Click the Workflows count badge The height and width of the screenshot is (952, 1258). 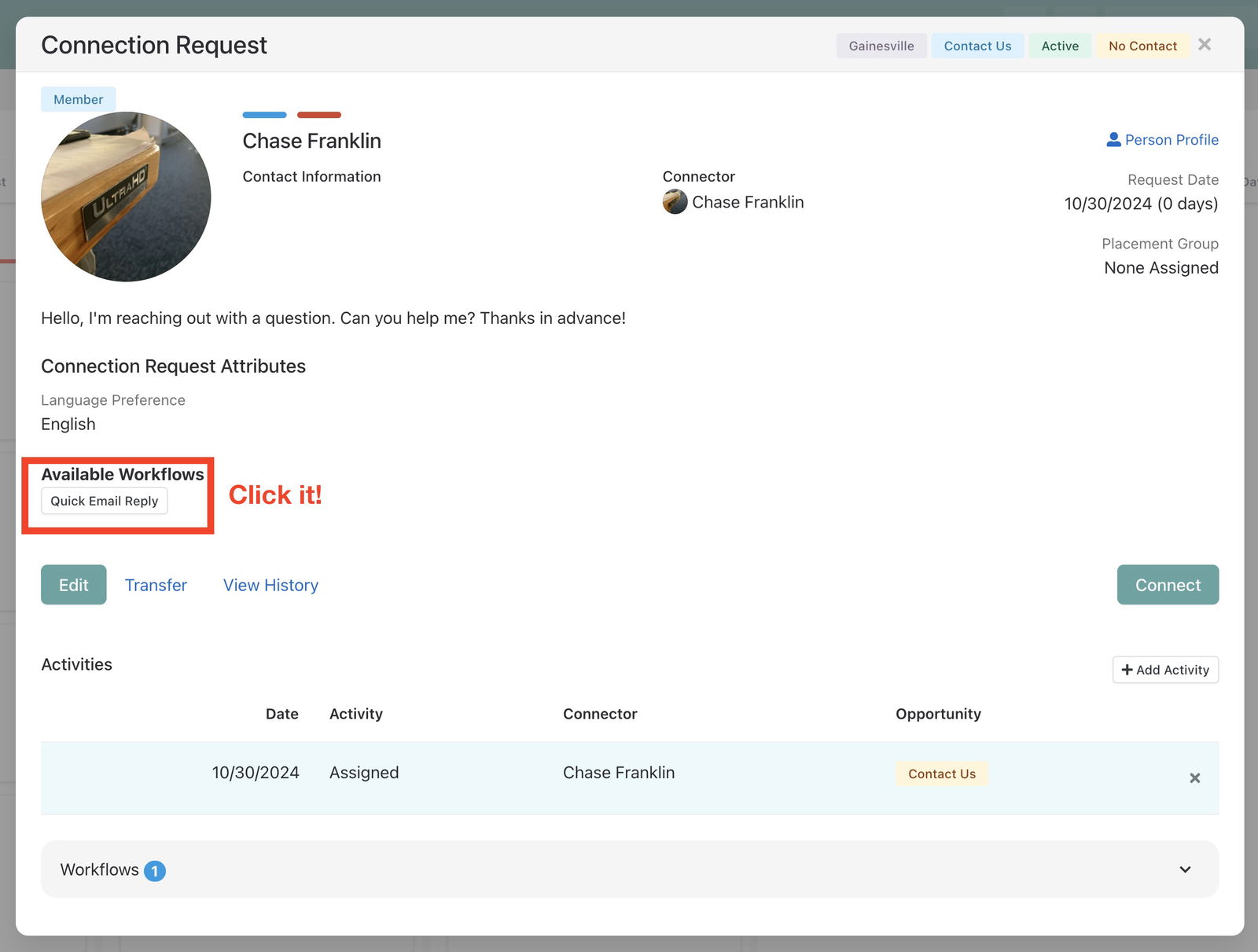[155, 871]
